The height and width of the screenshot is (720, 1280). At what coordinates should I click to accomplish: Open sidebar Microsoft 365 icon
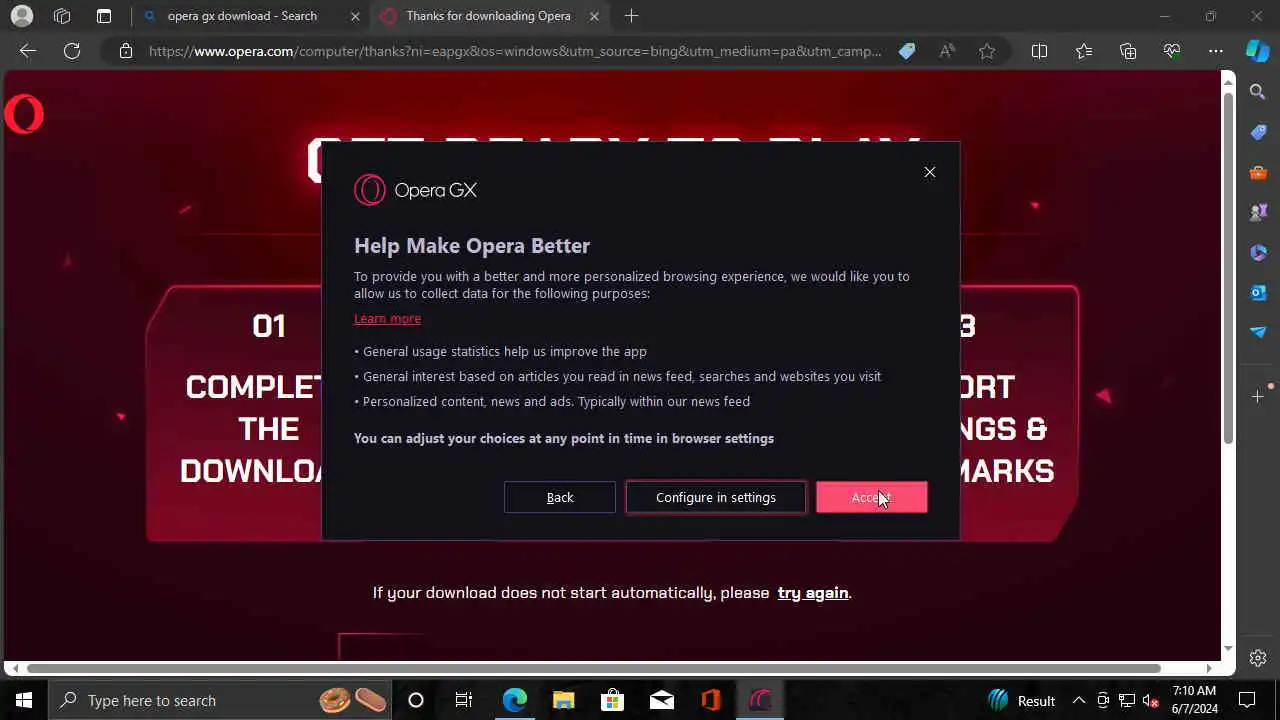tap(1258, 252)
